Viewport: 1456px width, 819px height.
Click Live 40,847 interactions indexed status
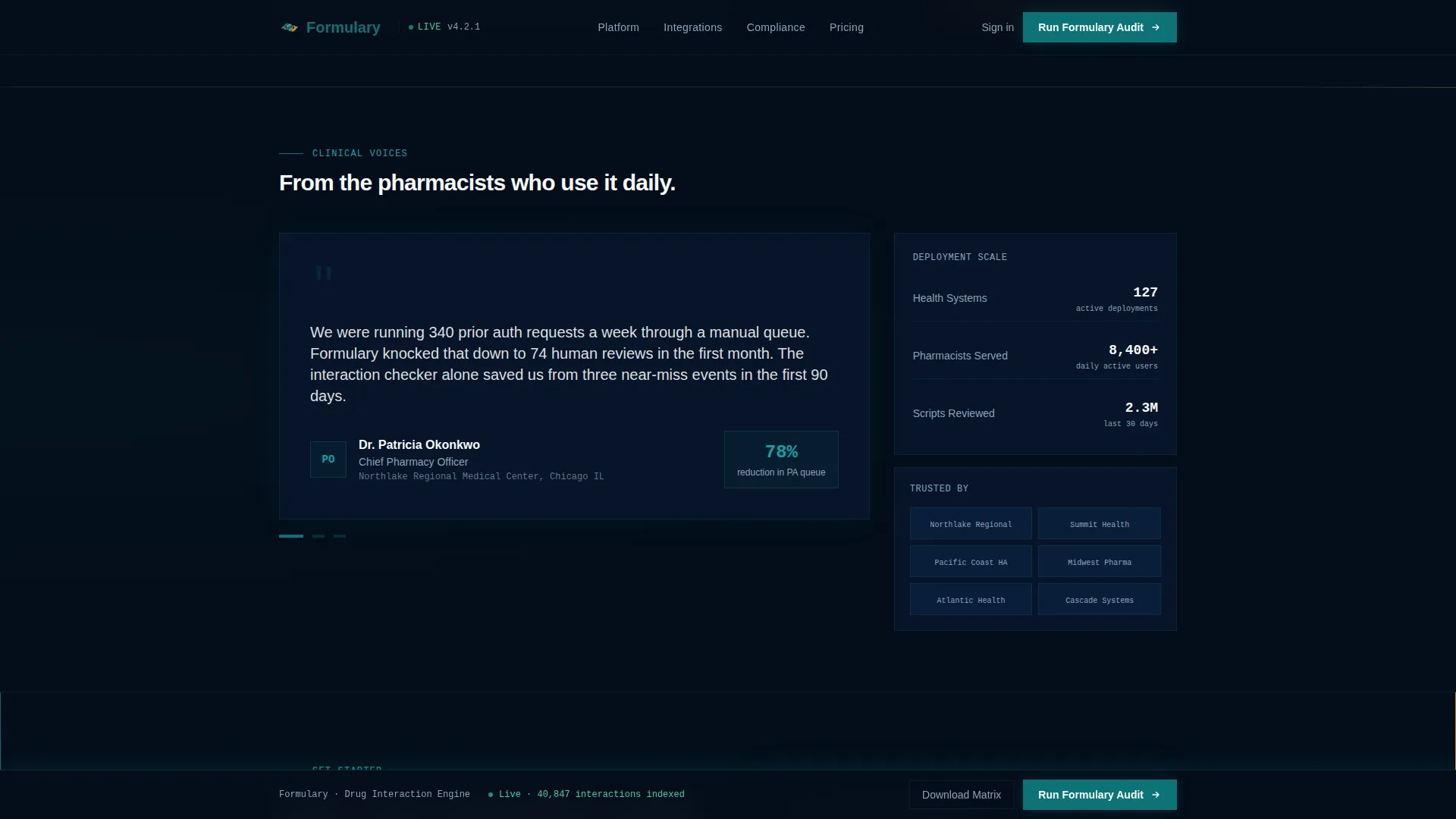point(586,795)
